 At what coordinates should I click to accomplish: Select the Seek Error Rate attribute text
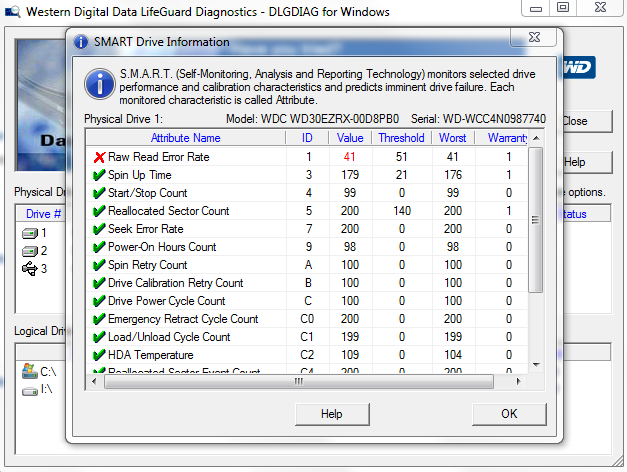[146, 229]
